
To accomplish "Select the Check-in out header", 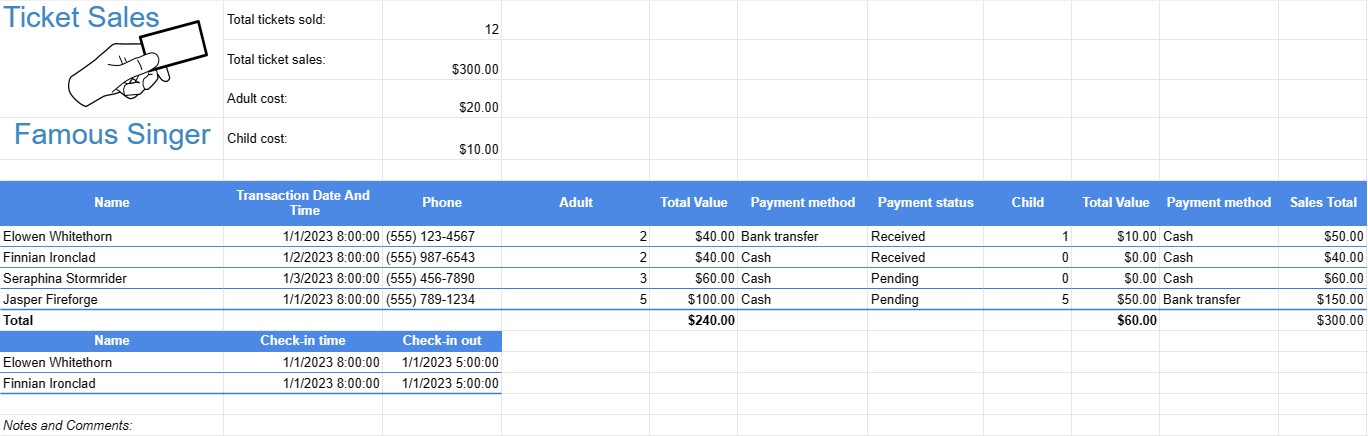I will point(441,341).
